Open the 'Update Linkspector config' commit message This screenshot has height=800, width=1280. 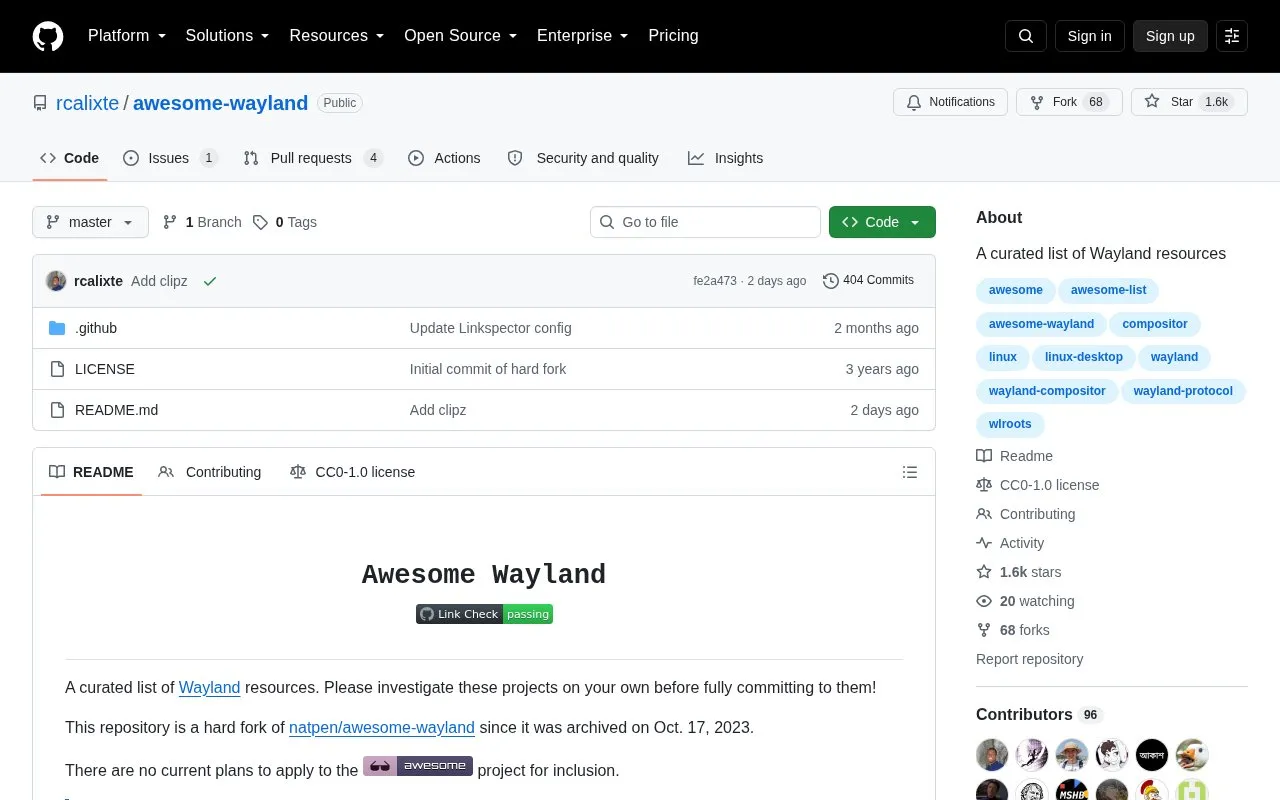[491, 328]
